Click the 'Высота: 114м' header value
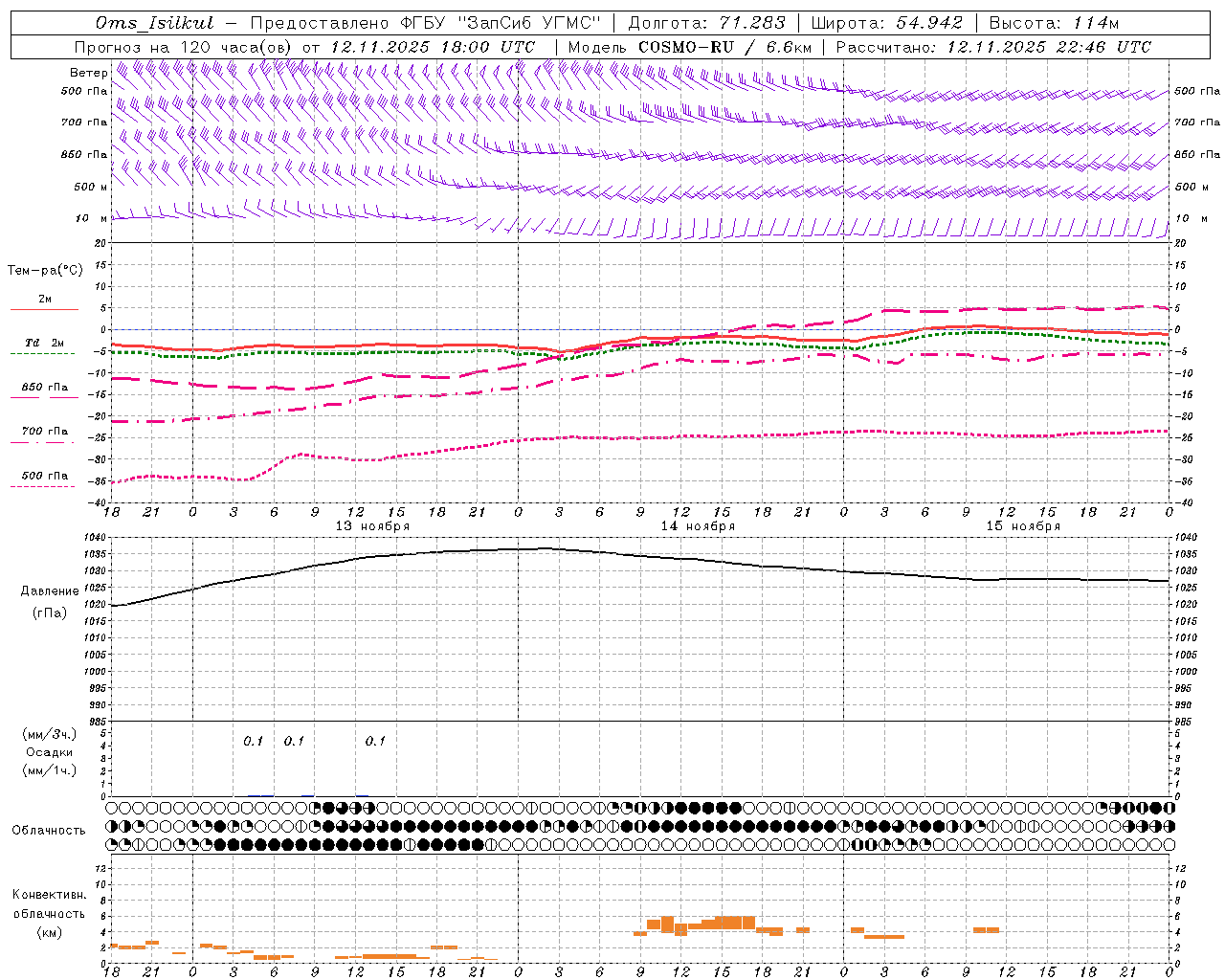 click(x=1054, y=23)
